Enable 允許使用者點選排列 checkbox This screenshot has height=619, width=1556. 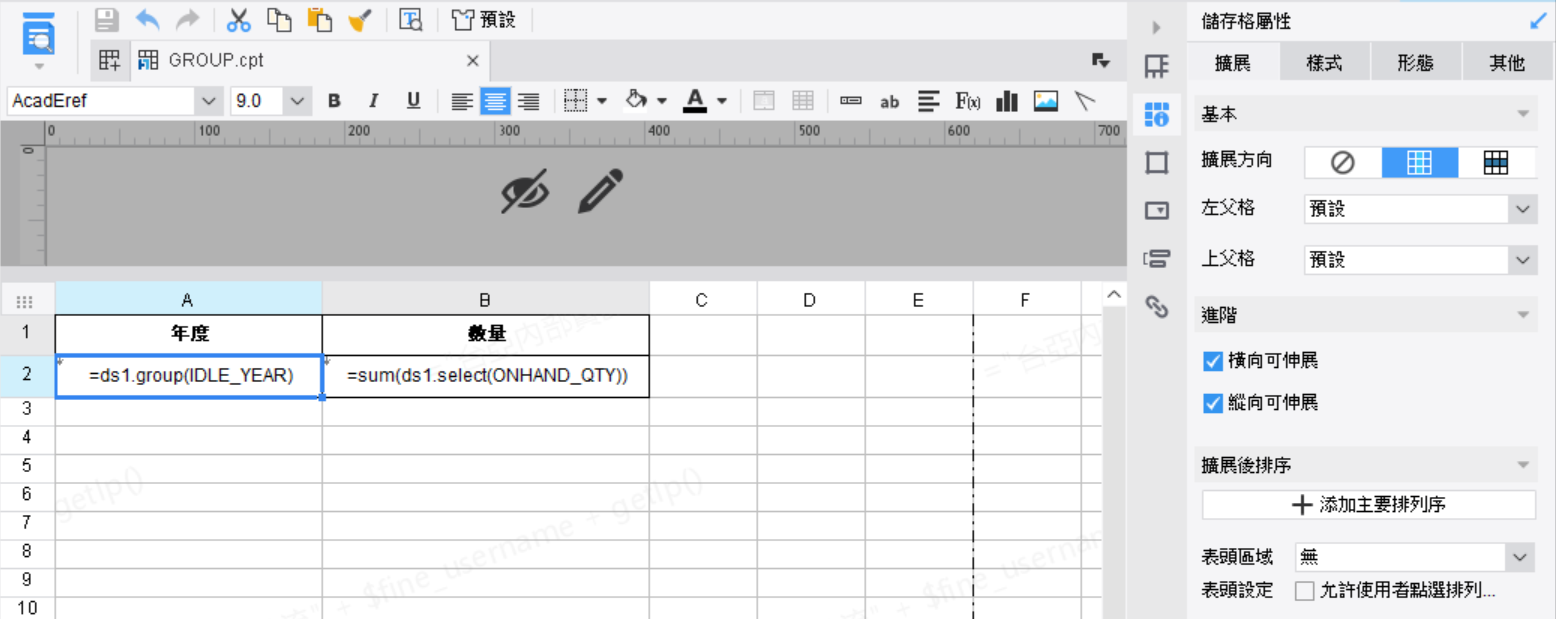tap(1304, 590)
